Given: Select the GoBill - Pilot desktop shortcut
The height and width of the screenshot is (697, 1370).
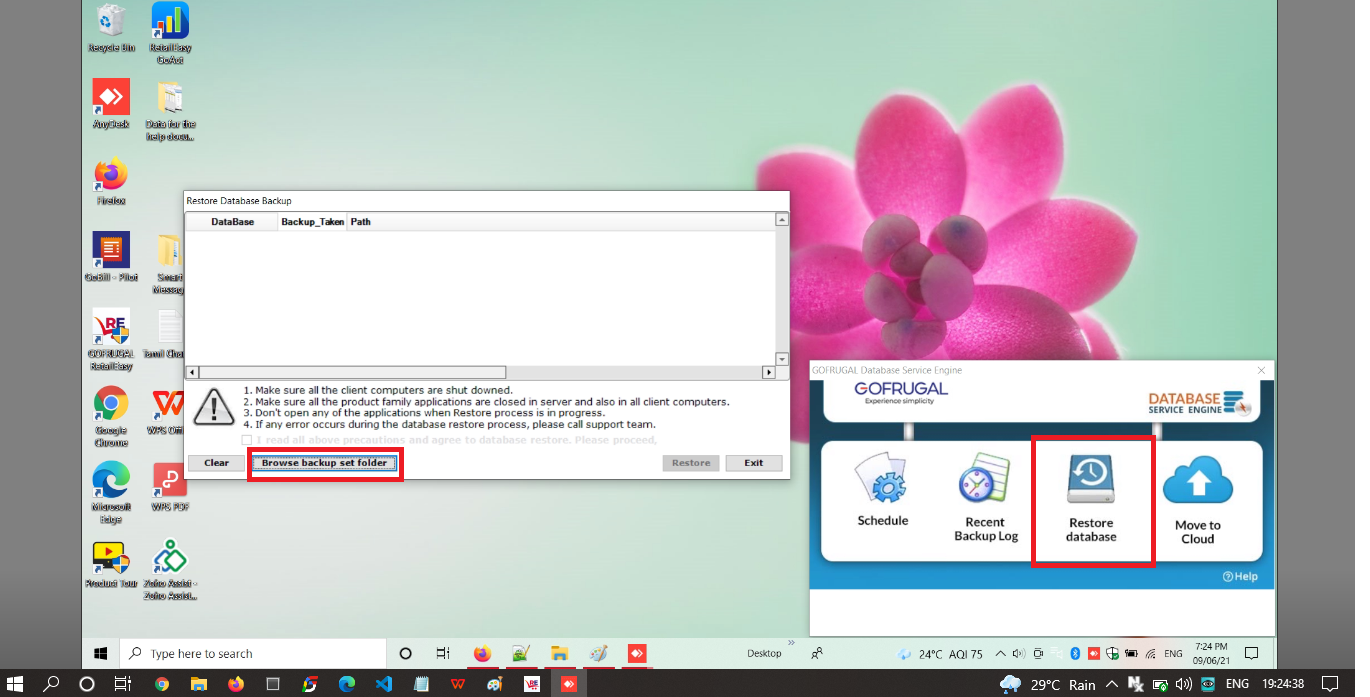Looking at the screenshot, I should pyautogui.click(x=111, y=257).
